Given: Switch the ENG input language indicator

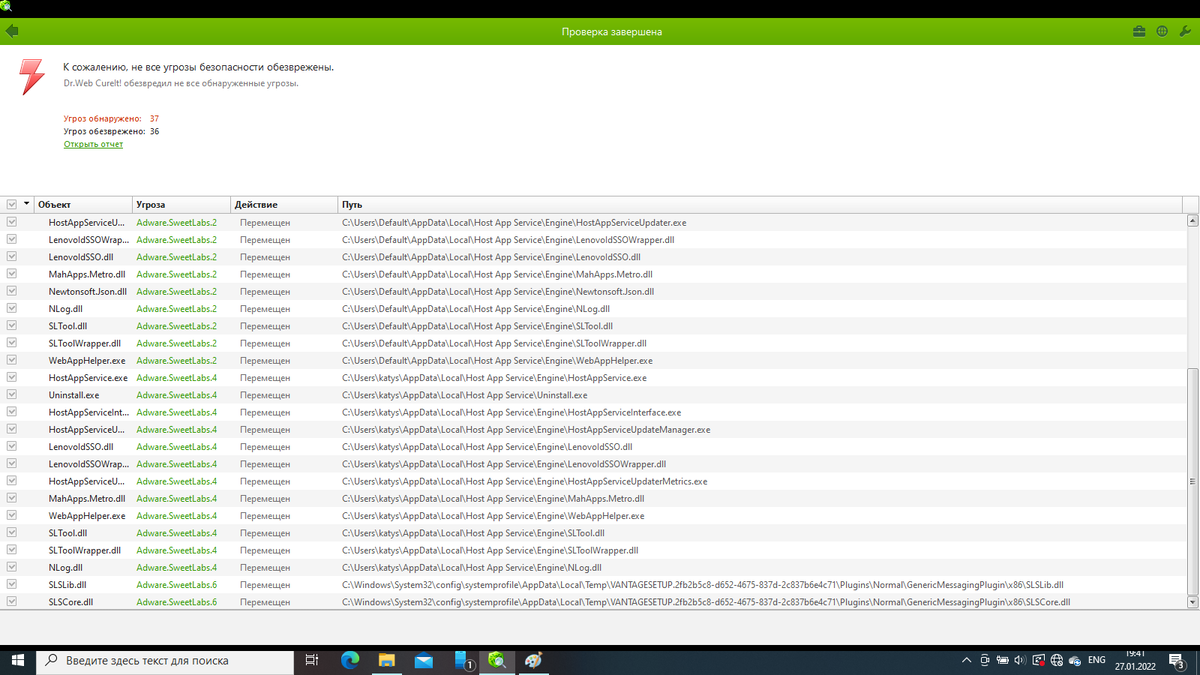Looking at the screenshot, I should [x=1097, y=660].
